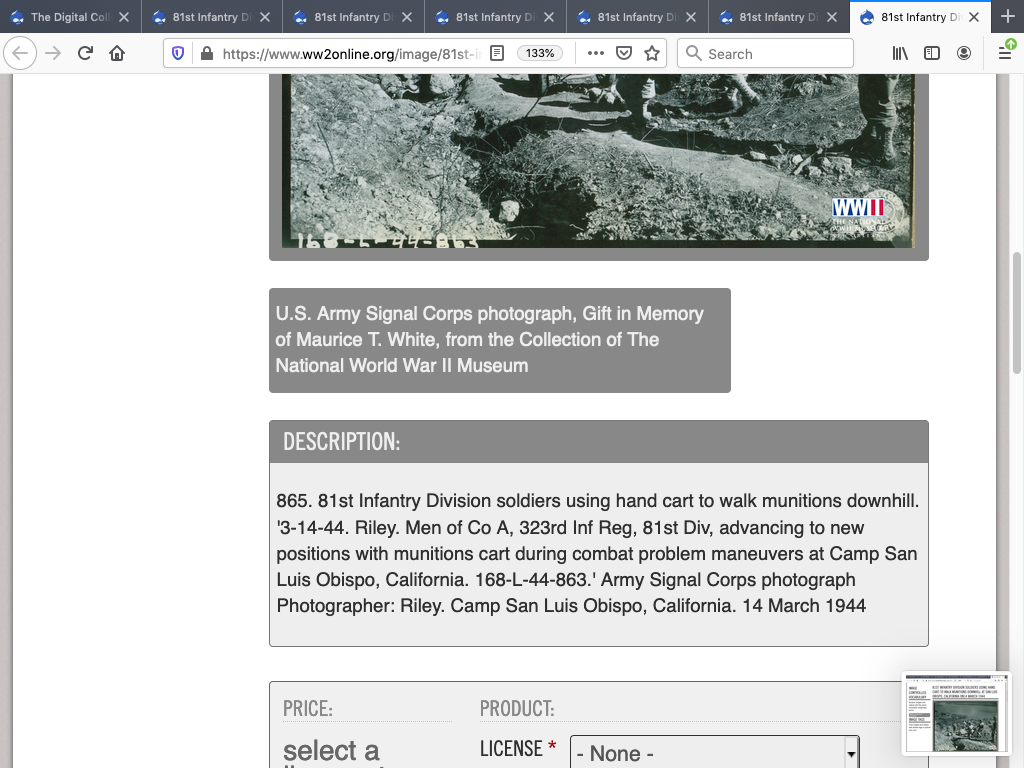
Task: Close the active 81st Infantry tab
Action: click(974, 17)
